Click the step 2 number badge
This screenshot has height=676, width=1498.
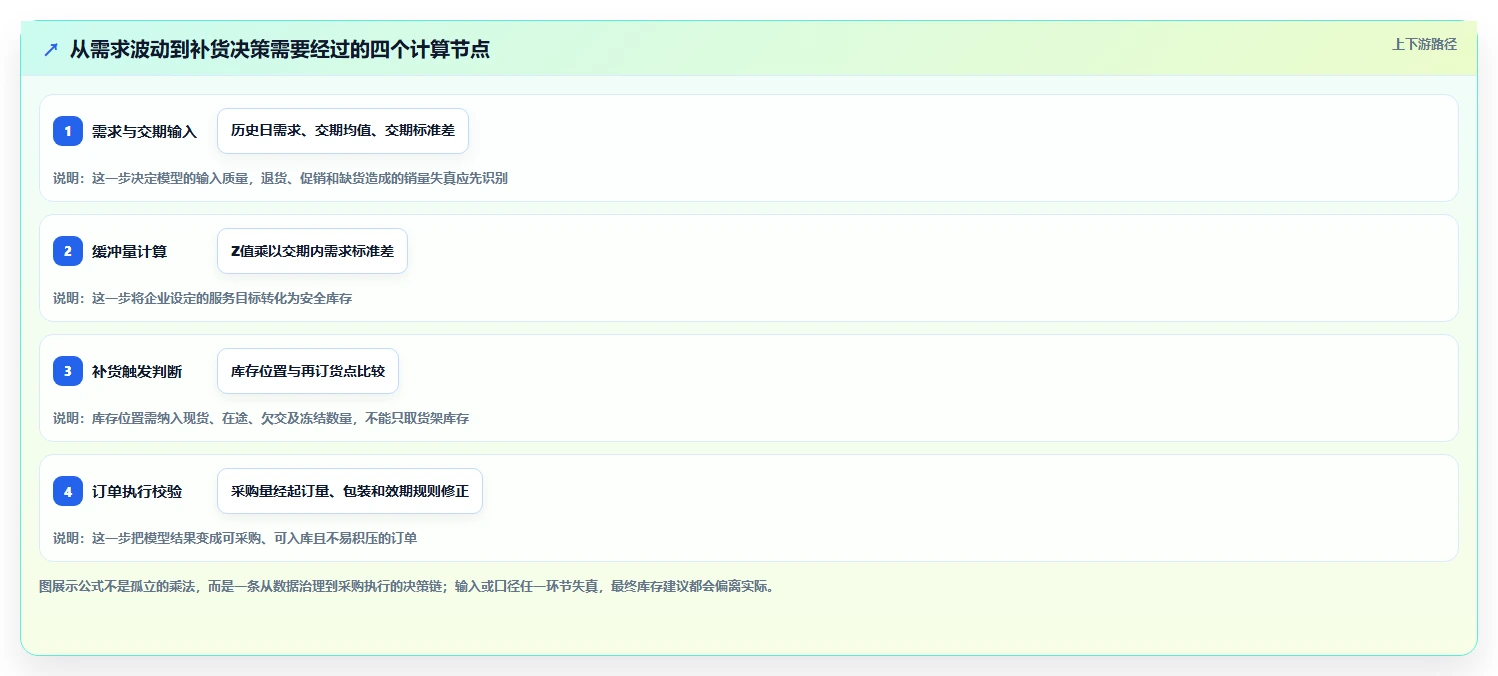(68, 251)
